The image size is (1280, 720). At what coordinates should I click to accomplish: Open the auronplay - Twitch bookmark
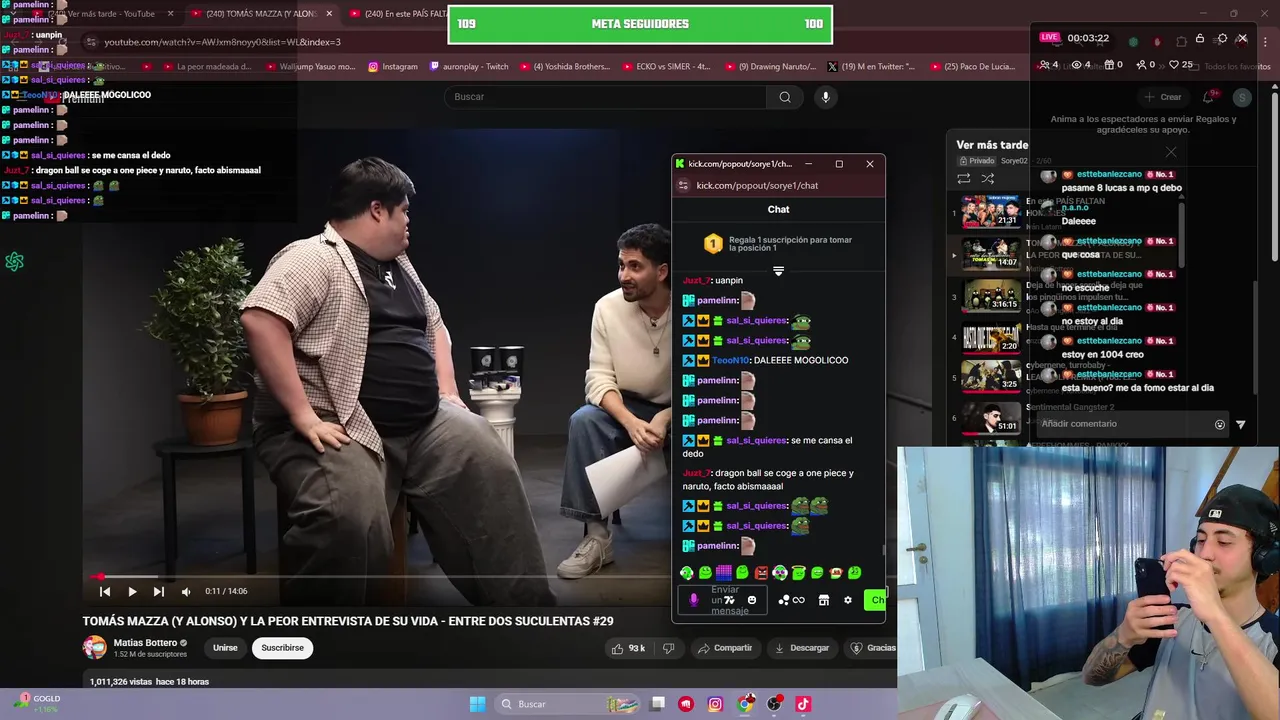coord(469,67)
